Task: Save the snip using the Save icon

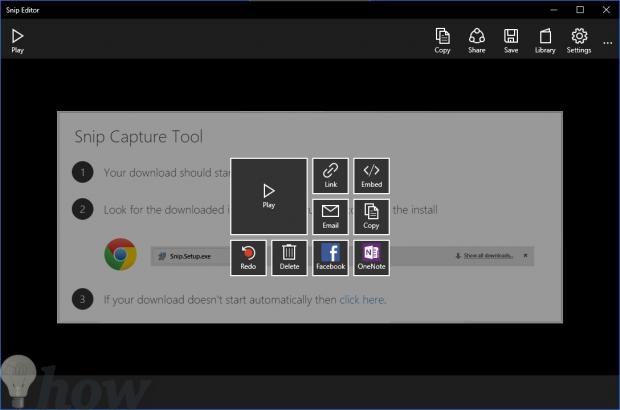Action: (510, 40)
